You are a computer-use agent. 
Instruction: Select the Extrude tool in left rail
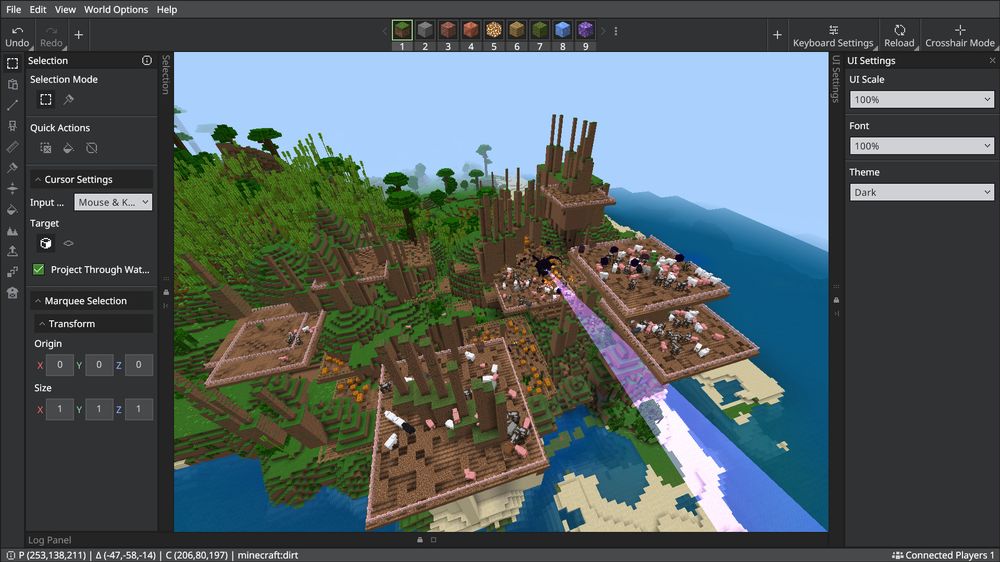12,188
